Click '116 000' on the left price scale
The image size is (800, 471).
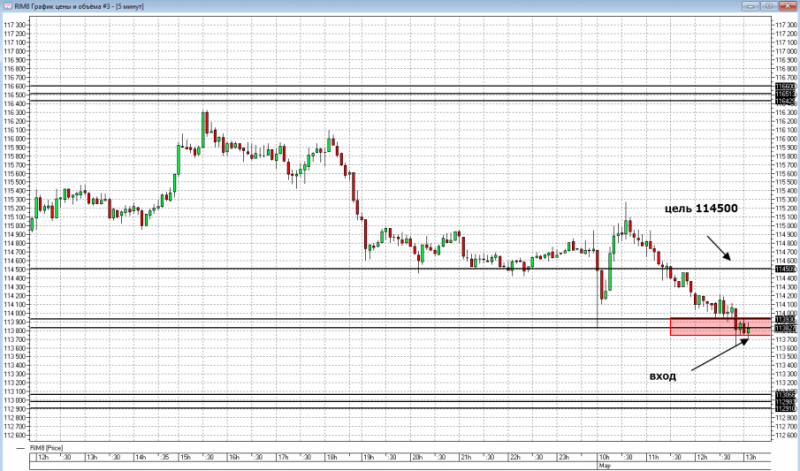tap(14, 138)
